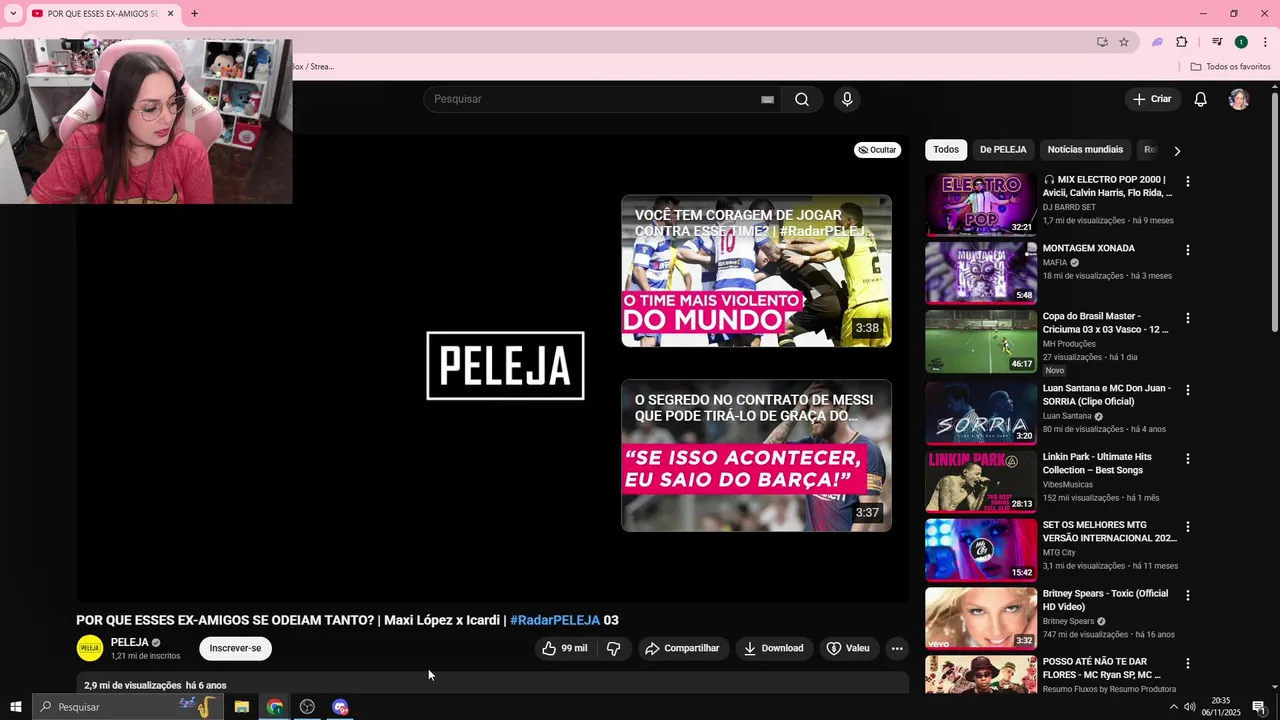Select the Todos filter chip

[x=946, y=150]
